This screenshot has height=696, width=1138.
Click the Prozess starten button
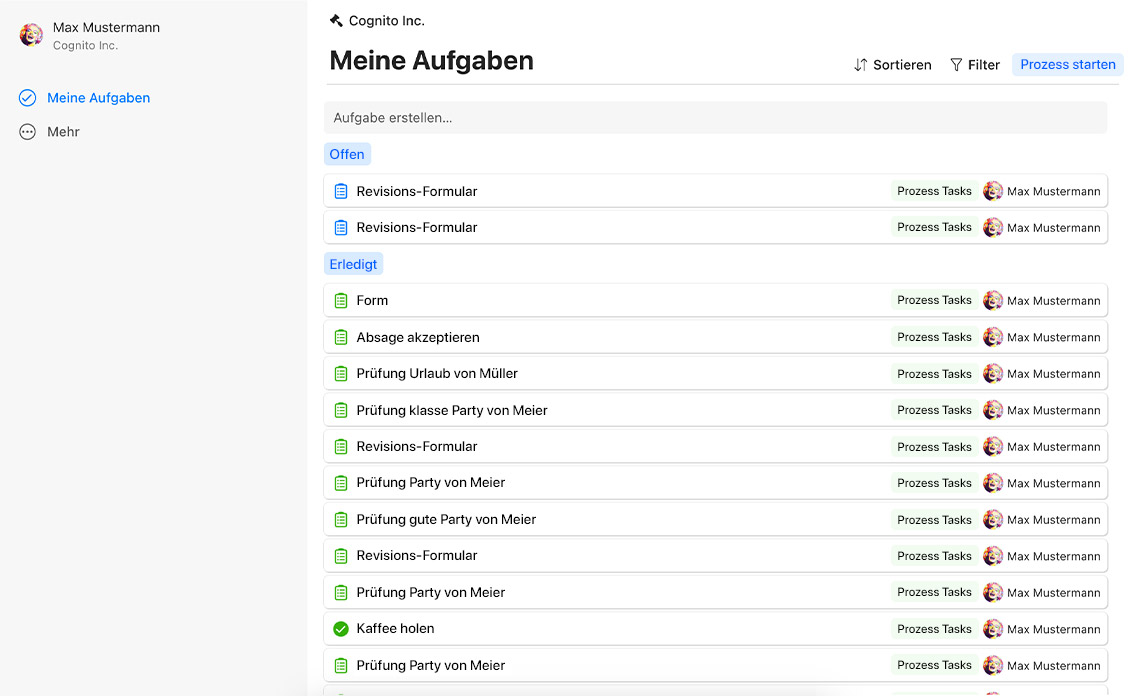(x=1067, y=65)
